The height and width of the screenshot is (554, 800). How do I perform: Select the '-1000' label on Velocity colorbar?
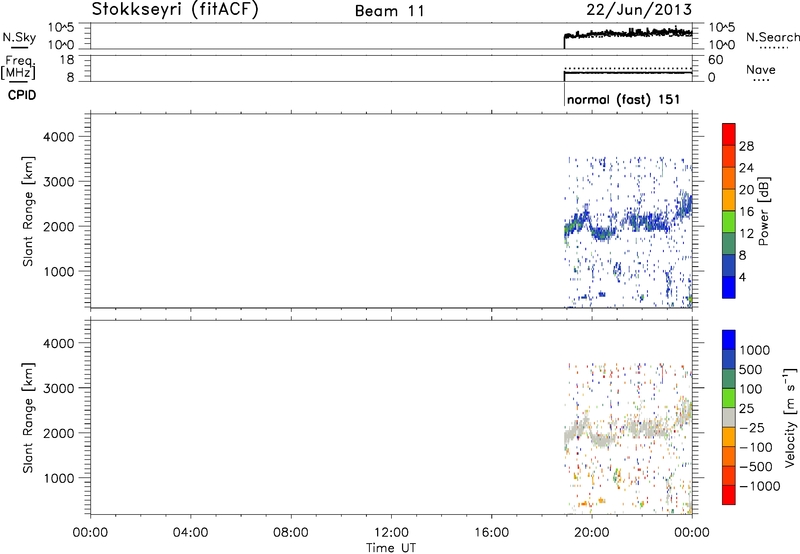(x=759, y=486)
